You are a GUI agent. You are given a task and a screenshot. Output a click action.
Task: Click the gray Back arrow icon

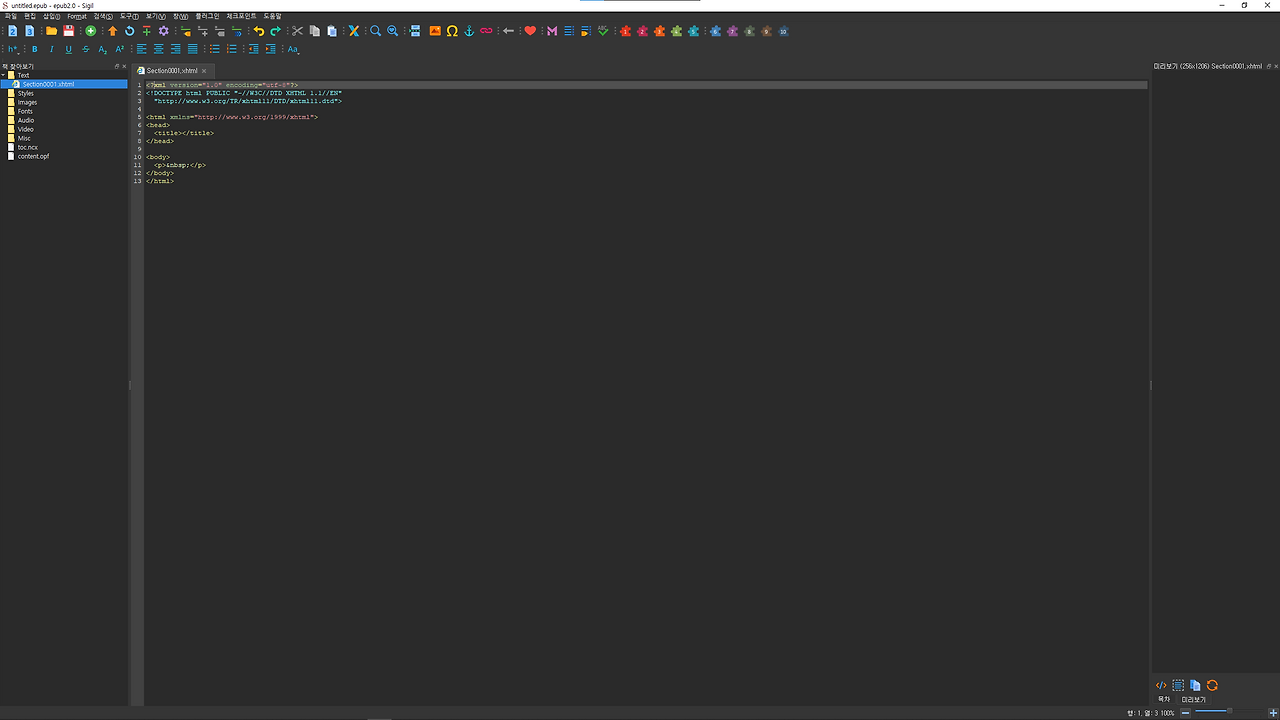pyautogui.click(x=508, y=31)
